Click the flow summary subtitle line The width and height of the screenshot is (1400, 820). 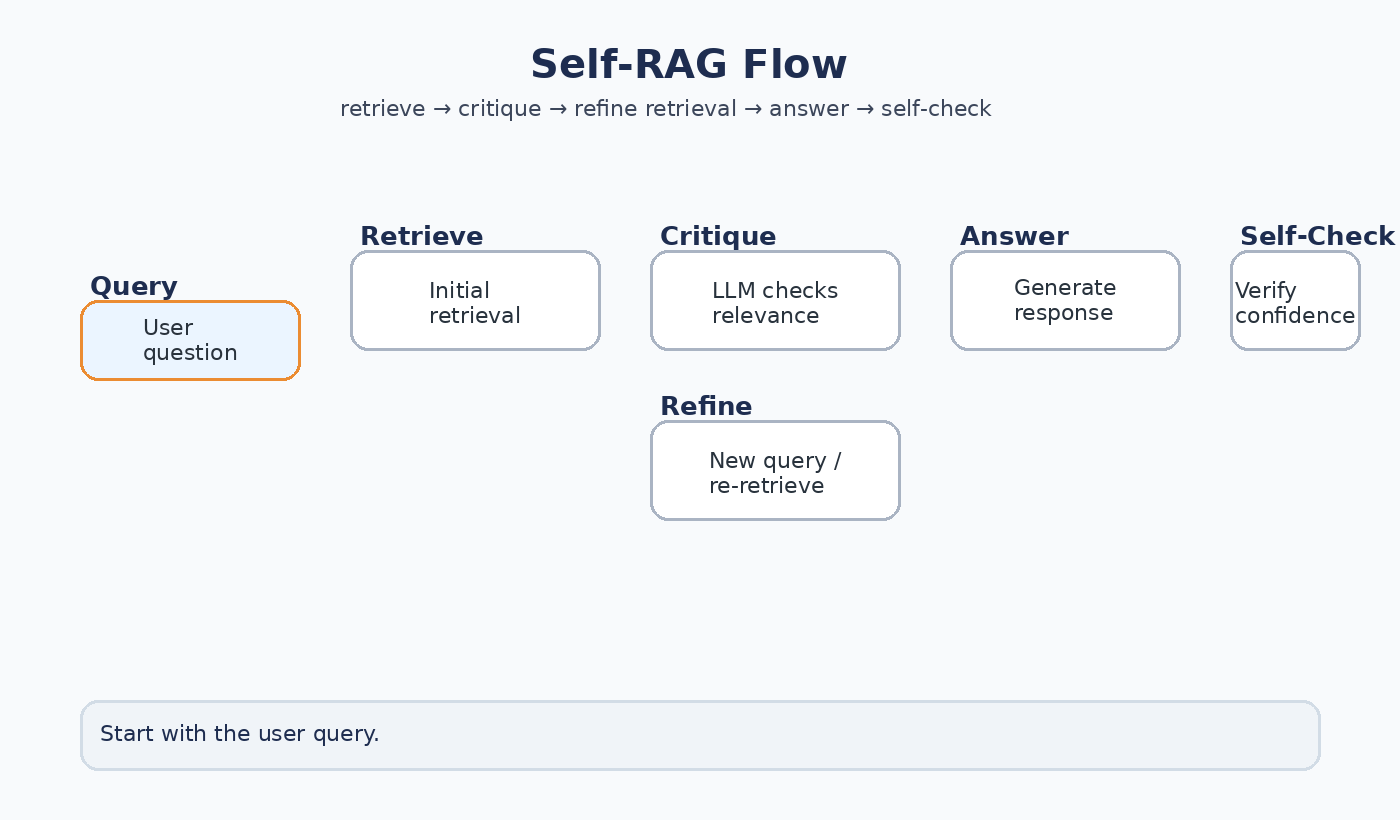[665, 108]
